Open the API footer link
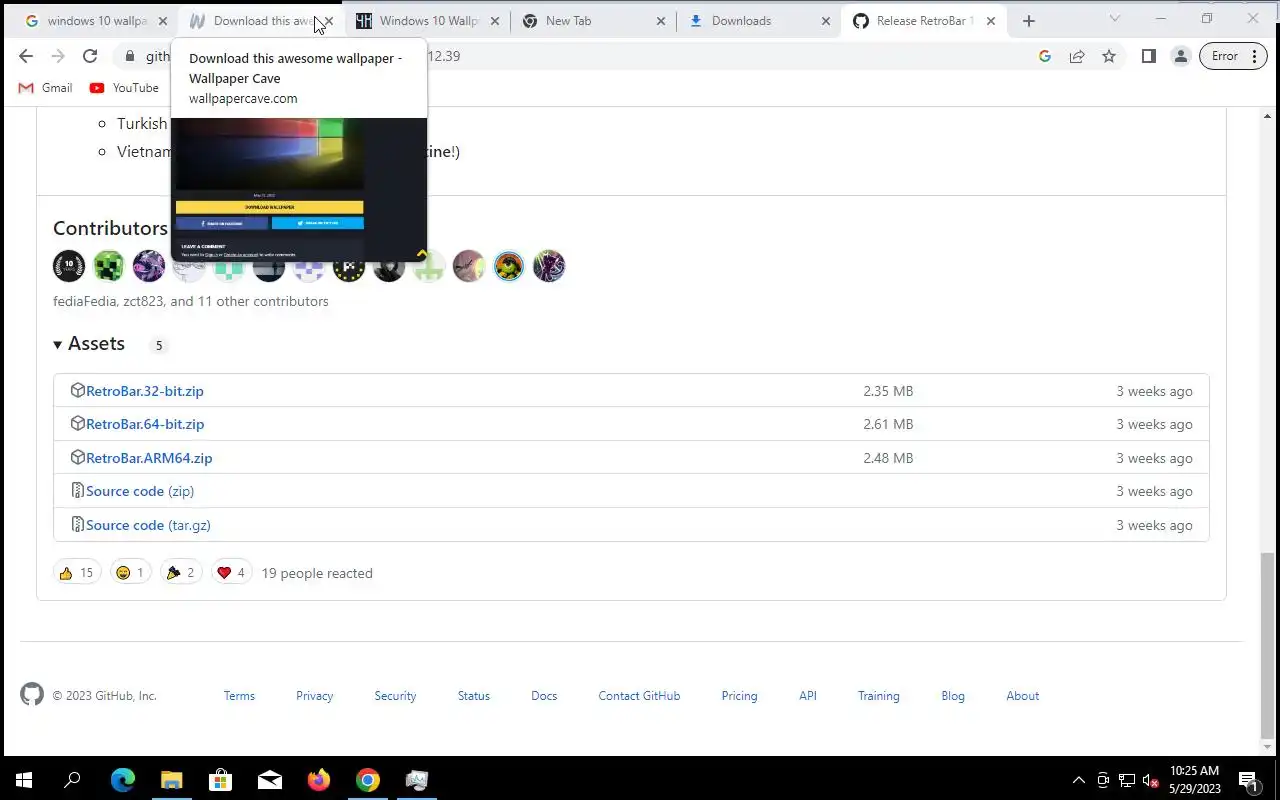 pos(808,696)
